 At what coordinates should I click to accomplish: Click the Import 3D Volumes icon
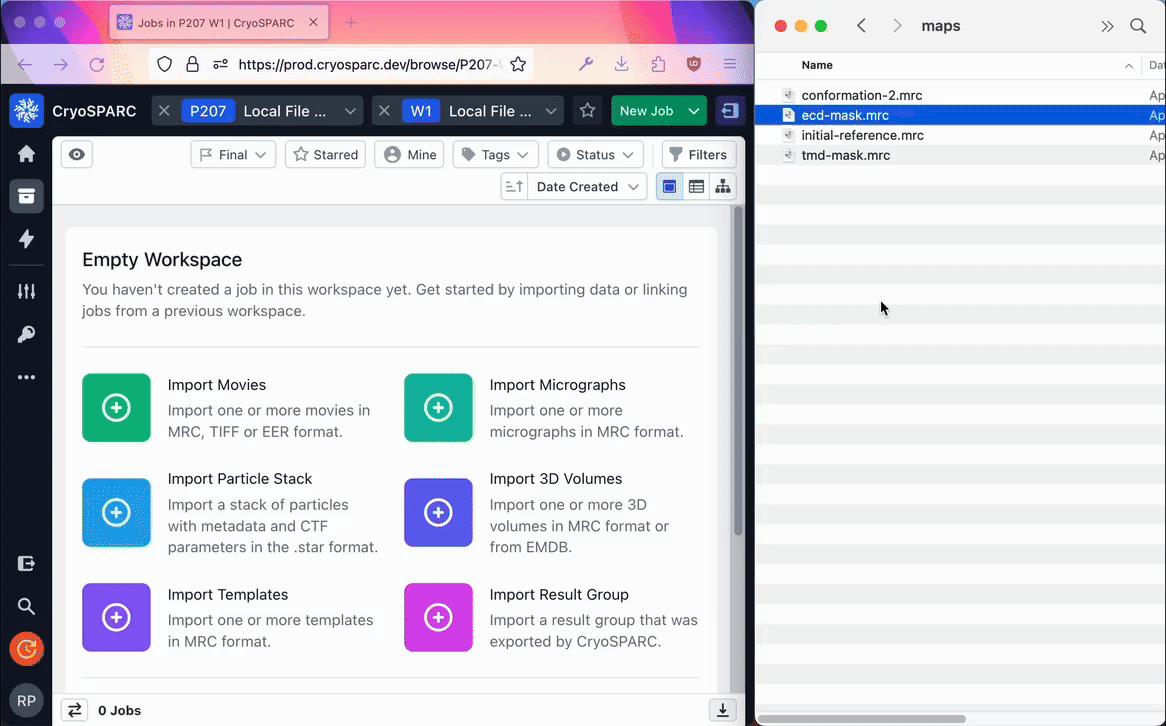point(438,513)
